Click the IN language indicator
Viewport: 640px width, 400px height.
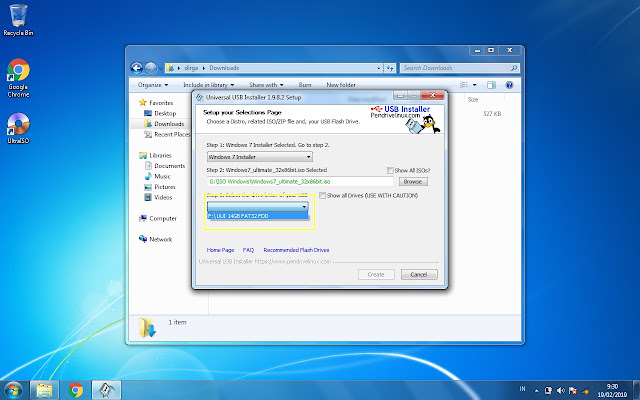pyautogui.click(x=522, y=389)
